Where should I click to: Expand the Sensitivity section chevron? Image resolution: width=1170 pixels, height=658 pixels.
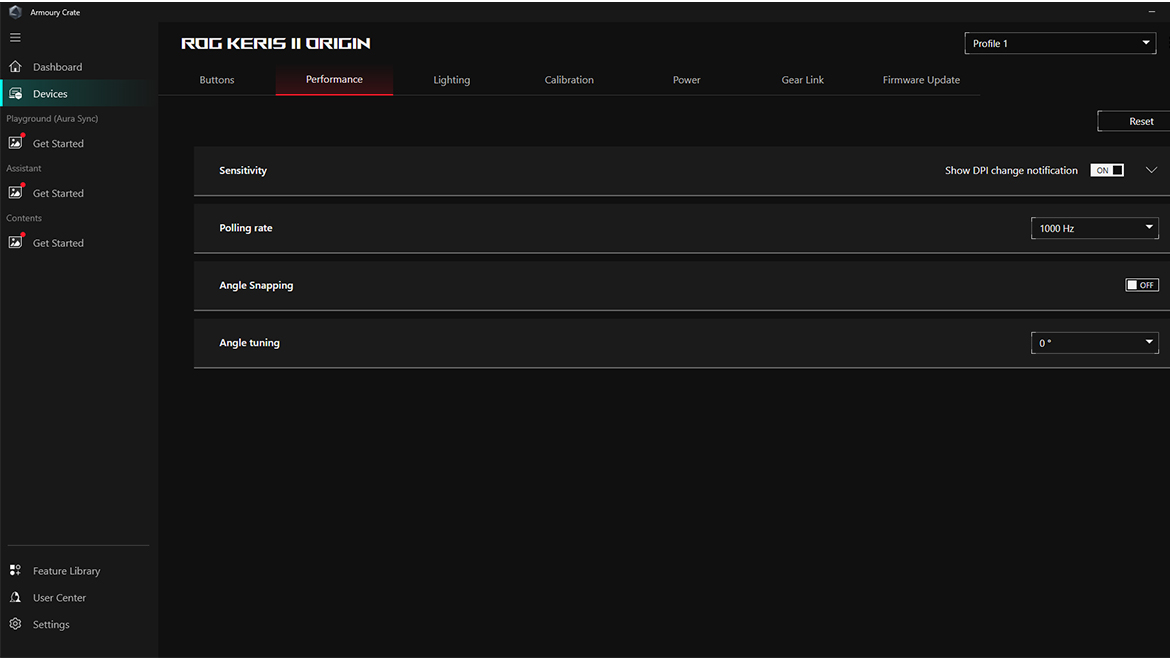tap(1151, 170)
